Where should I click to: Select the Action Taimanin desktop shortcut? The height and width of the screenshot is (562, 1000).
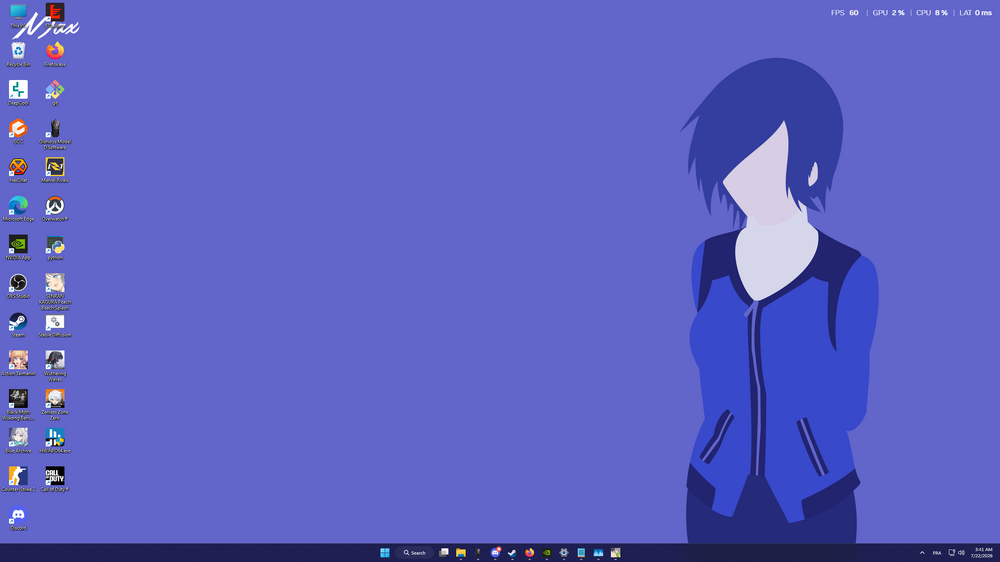(x=18, y=364)
